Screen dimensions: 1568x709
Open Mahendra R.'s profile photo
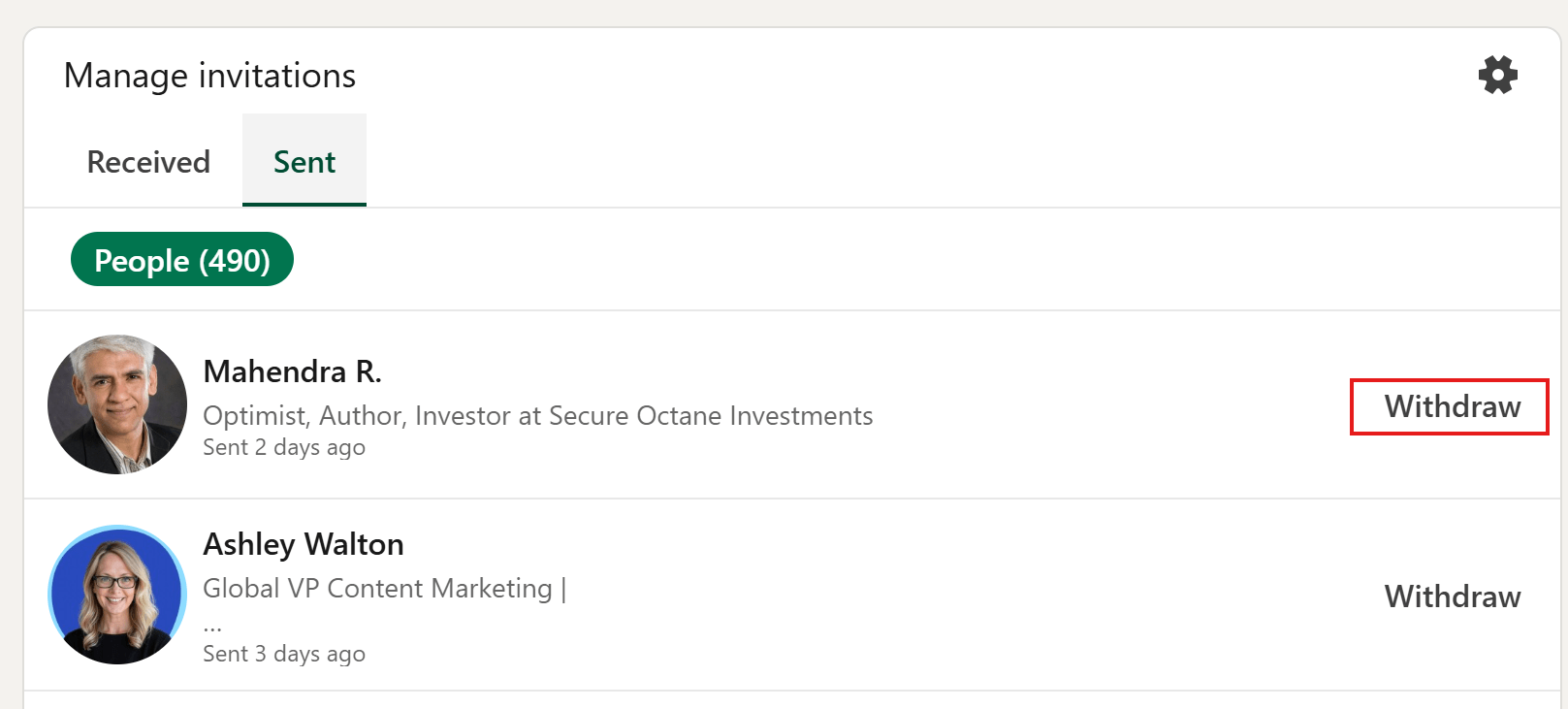tap(117, 404)
